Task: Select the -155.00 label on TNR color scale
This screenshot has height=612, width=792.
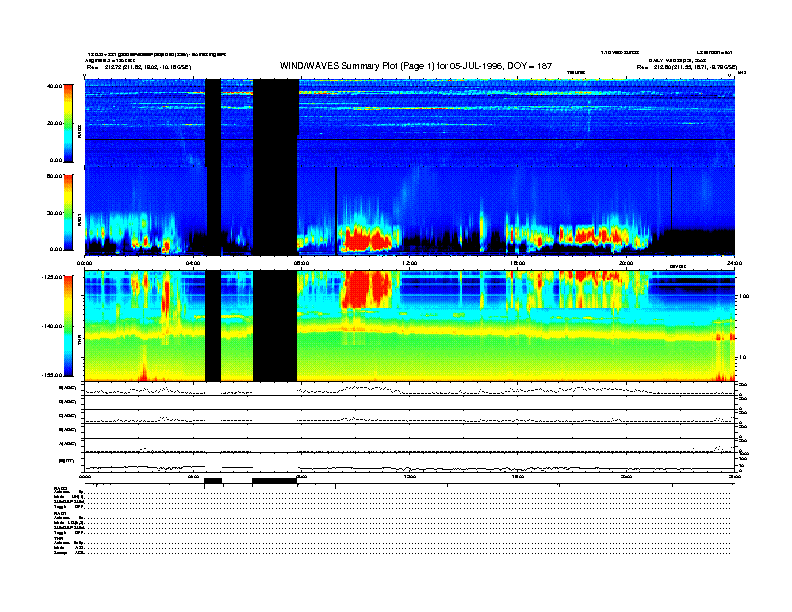Action: tap(53, 375)
